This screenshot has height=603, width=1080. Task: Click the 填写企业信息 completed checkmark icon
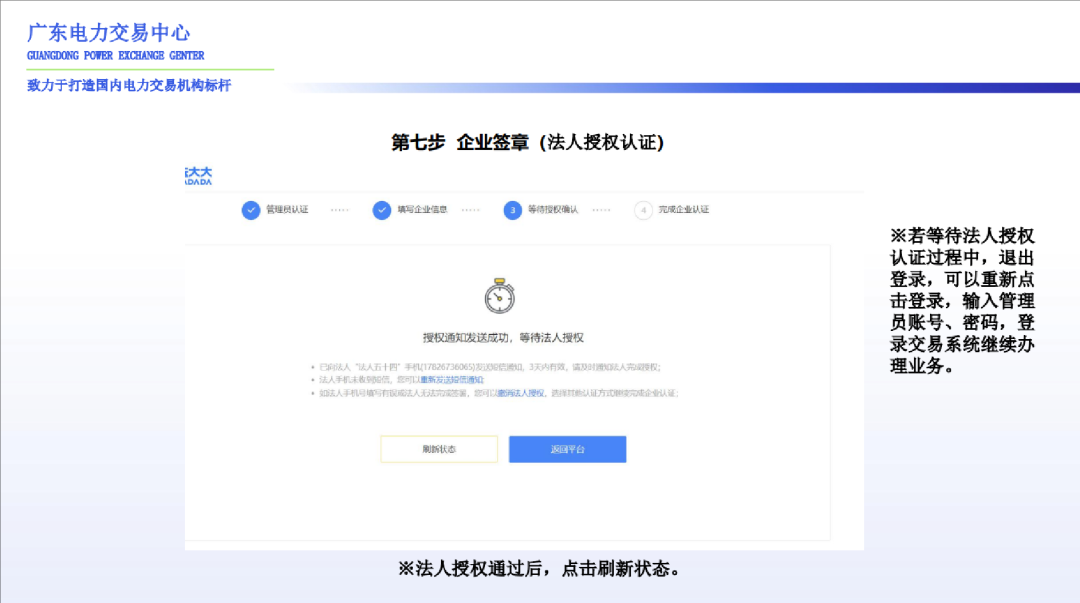pyautogui.click(x=381, y=210)
